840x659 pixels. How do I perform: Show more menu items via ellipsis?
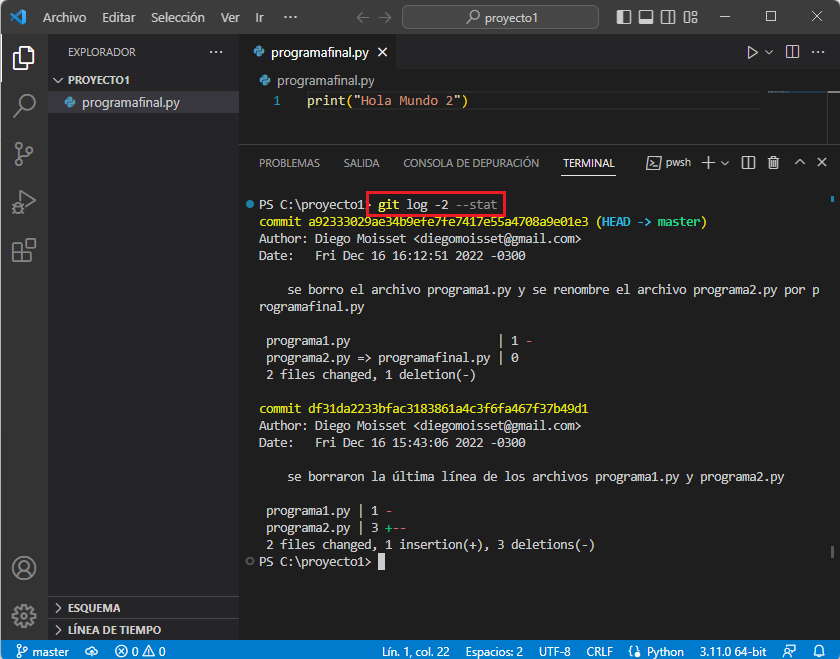pos(290,17)
